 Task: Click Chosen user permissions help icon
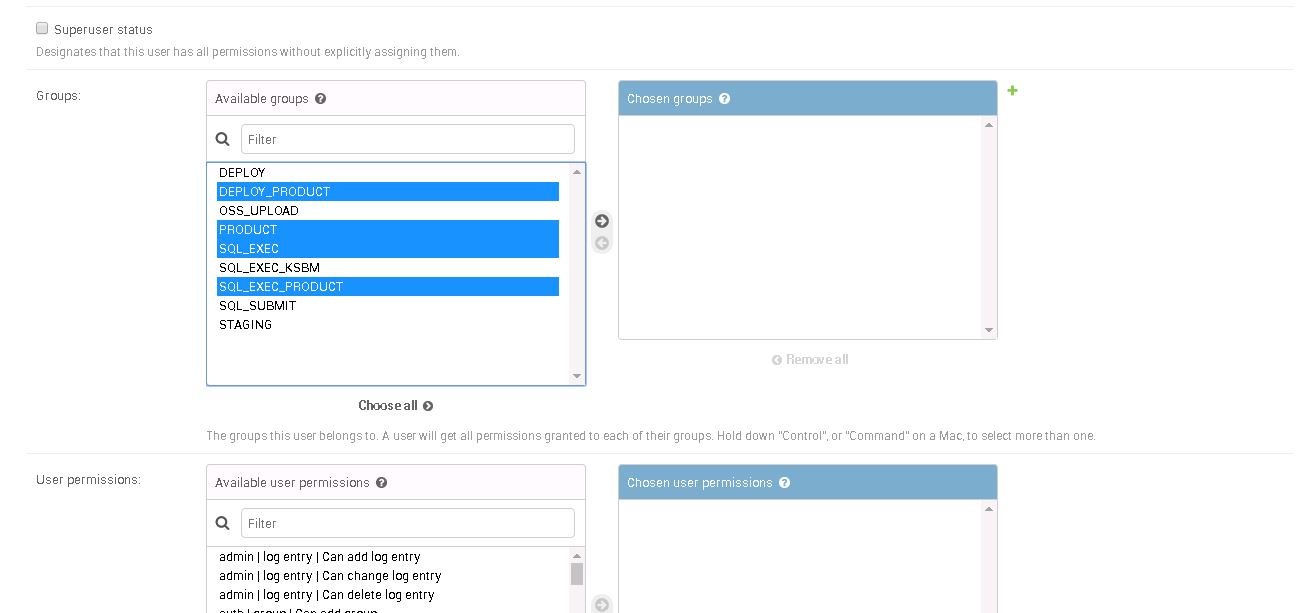tap(784, 483)
